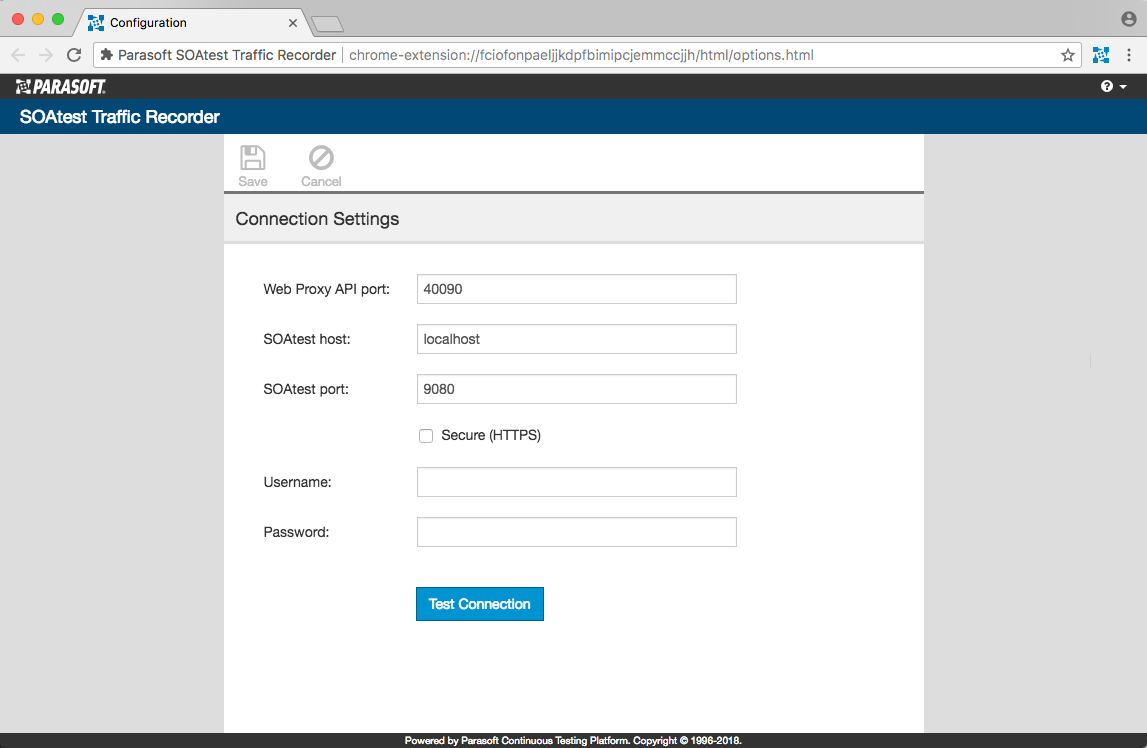Open Chrome's three-dot menu
The image size is (1147, 748).
click(1129, 55)
